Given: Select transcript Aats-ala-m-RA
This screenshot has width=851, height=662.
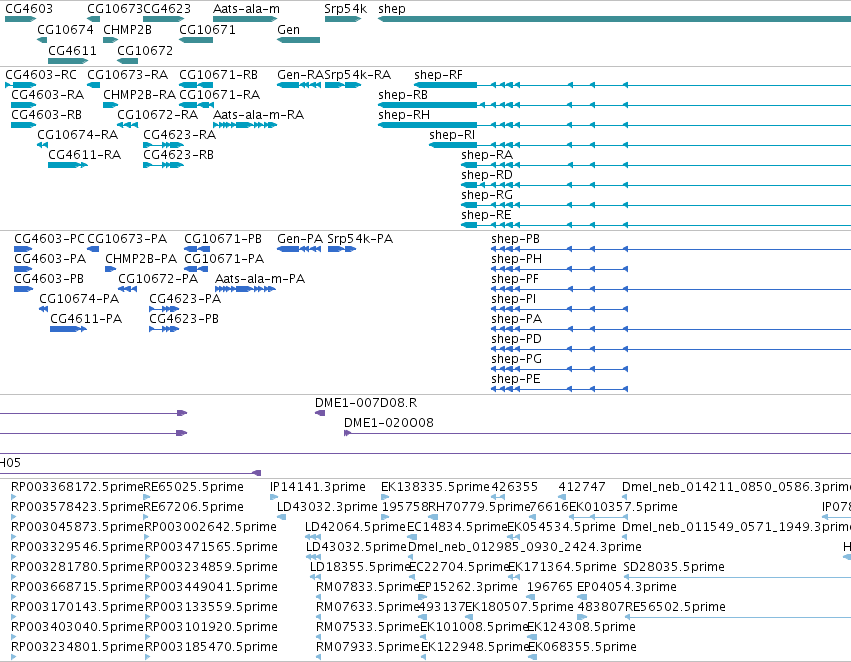Looking at the screenshot, I should pyautogui.click(x=258, y=115).
